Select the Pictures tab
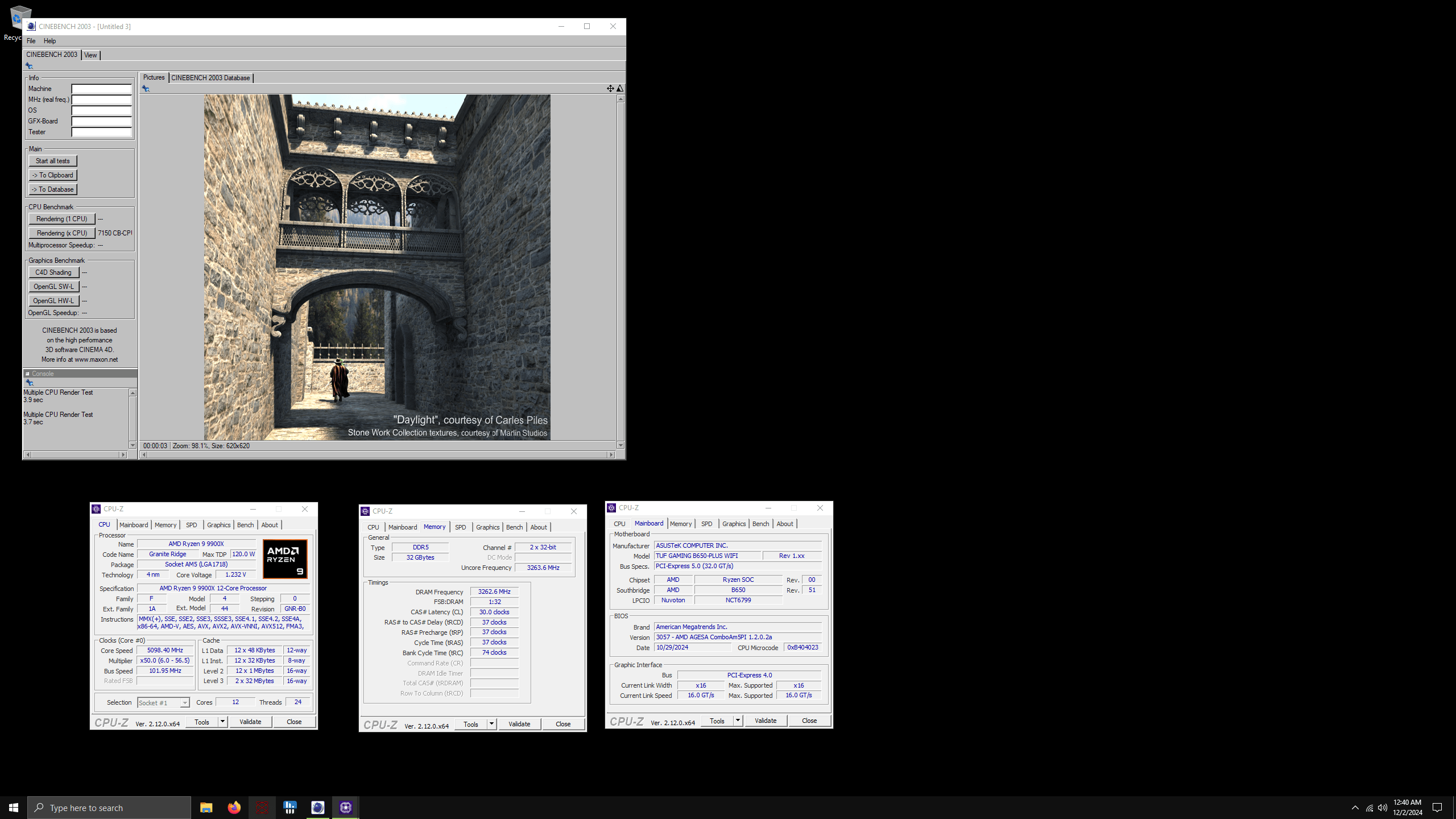 coord(154,77)
